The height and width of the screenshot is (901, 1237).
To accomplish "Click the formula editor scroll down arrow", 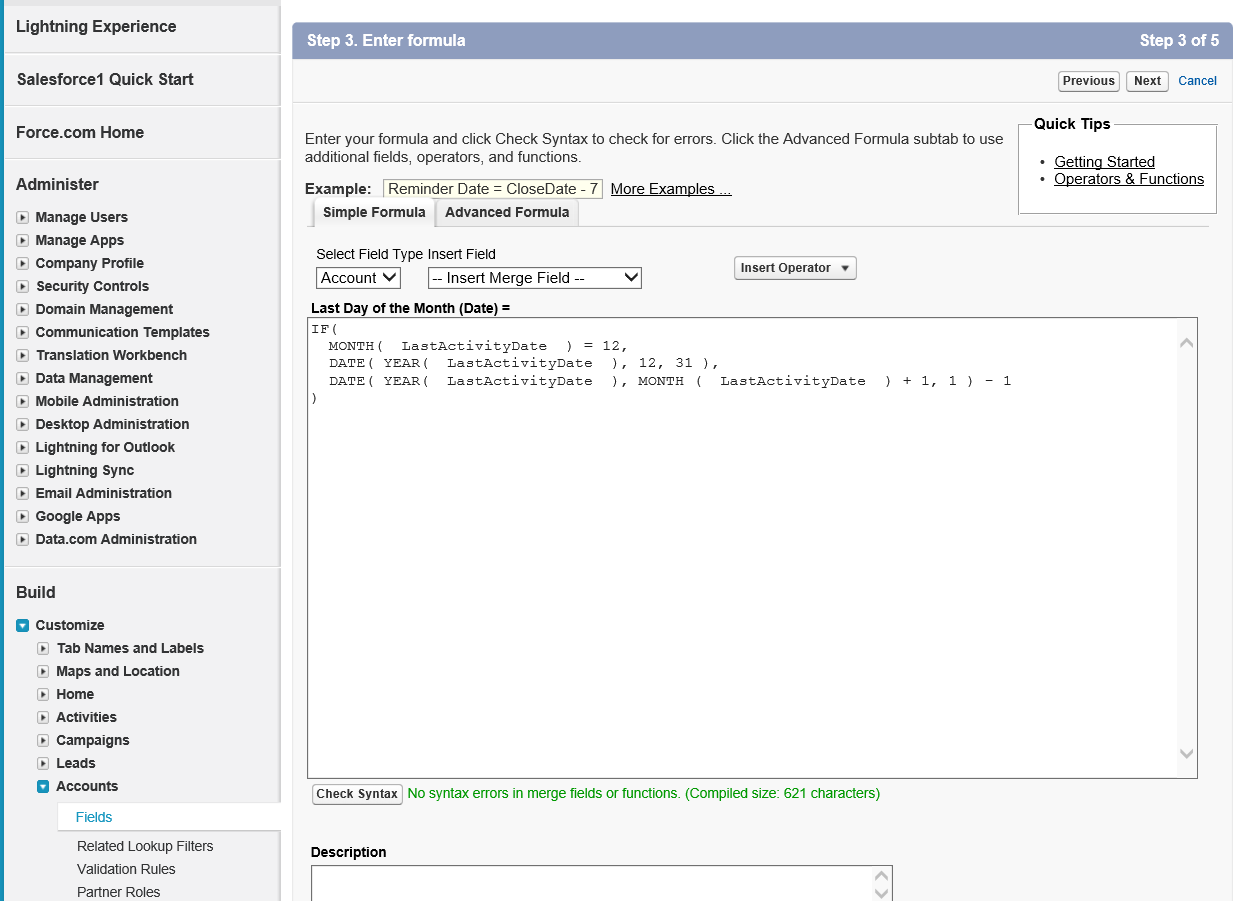I will click(x=1187, y=754).
